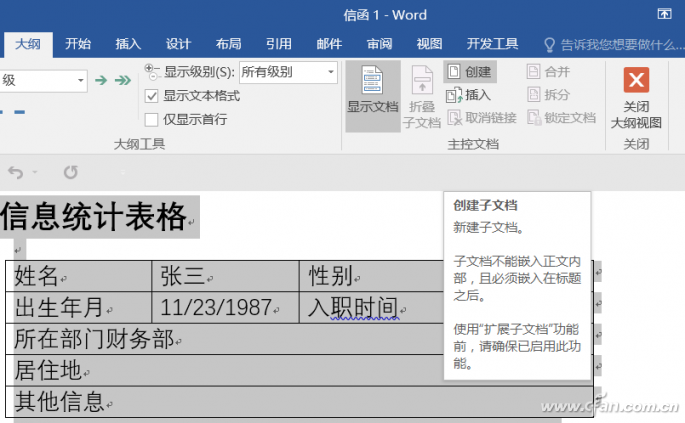Demote to body text with double green arrow

click(x=123, y=80)
